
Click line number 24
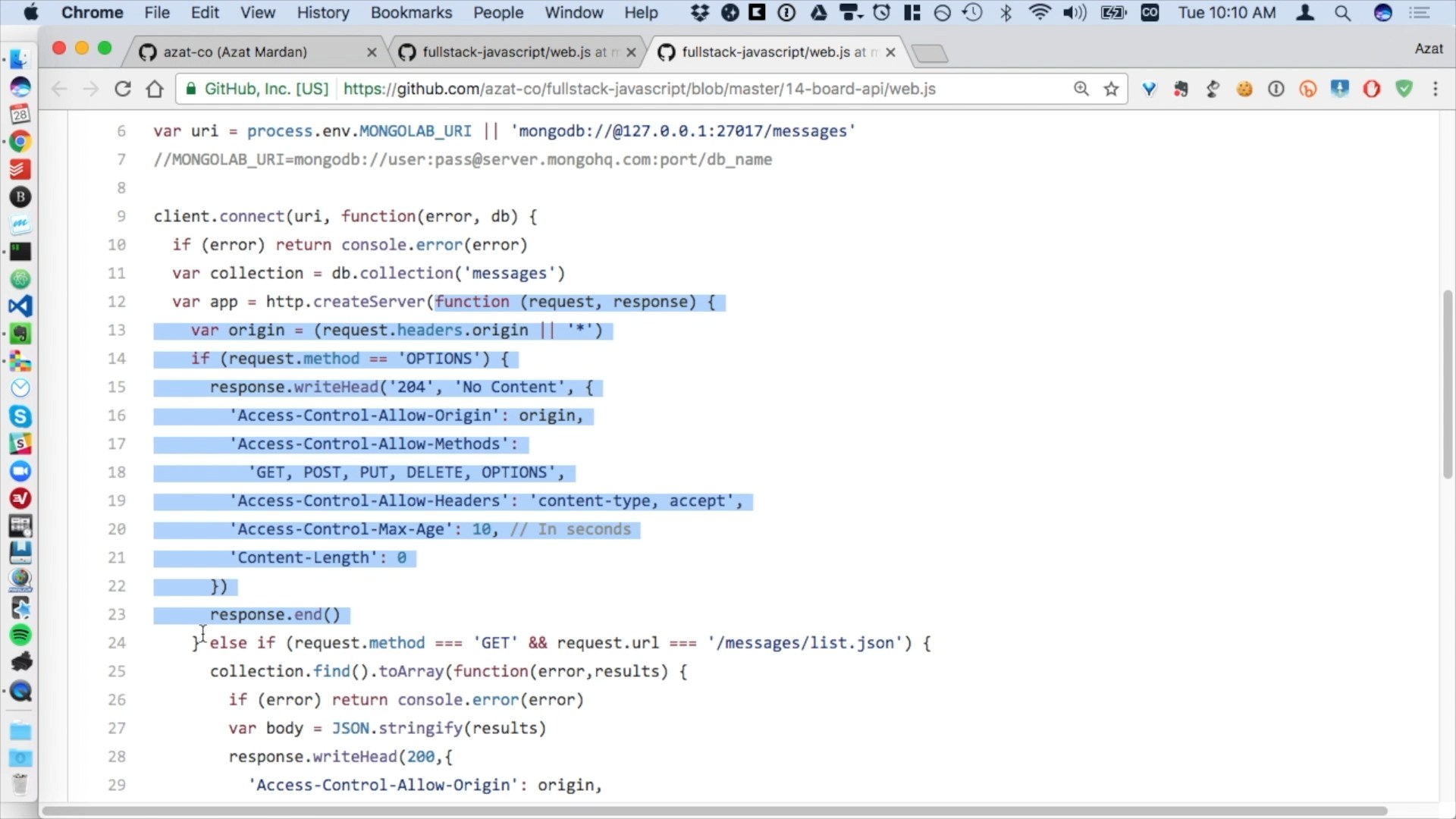117,643
